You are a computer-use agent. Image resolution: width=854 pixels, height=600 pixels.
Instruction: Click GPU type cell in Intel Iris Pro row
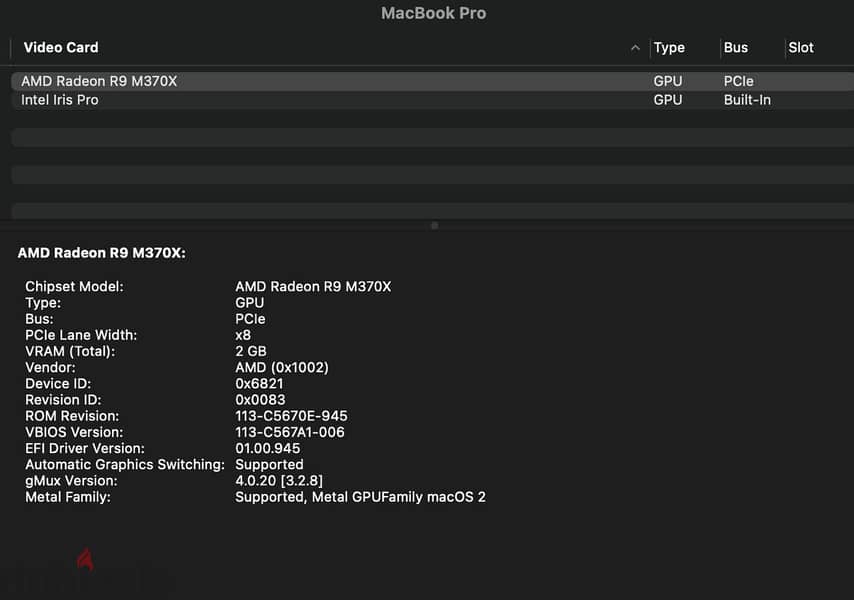click(x=668, y=100)
